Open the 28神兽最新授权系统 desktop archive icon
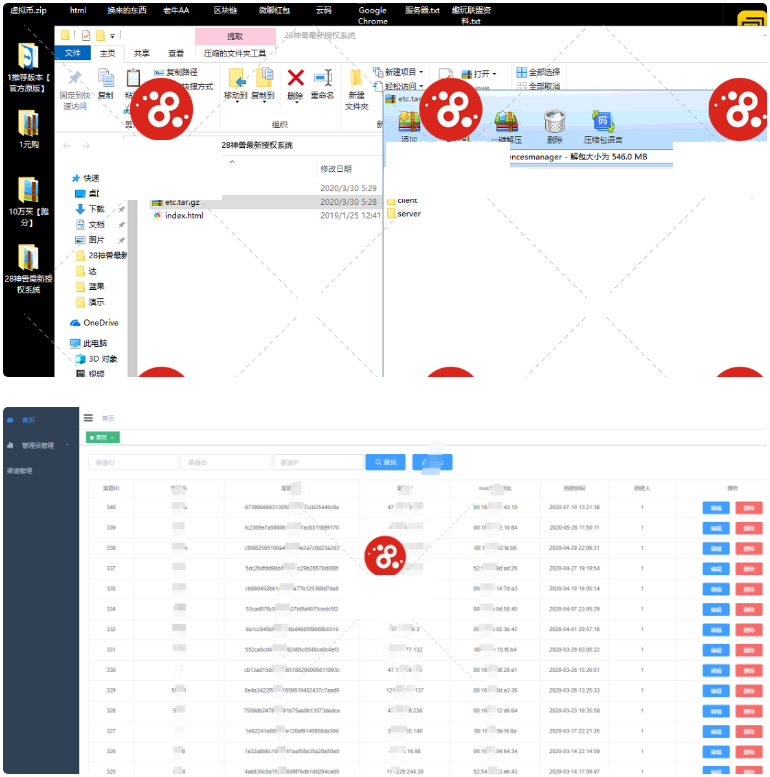This screenshot has height=777, width=770. tap(28, 257)
